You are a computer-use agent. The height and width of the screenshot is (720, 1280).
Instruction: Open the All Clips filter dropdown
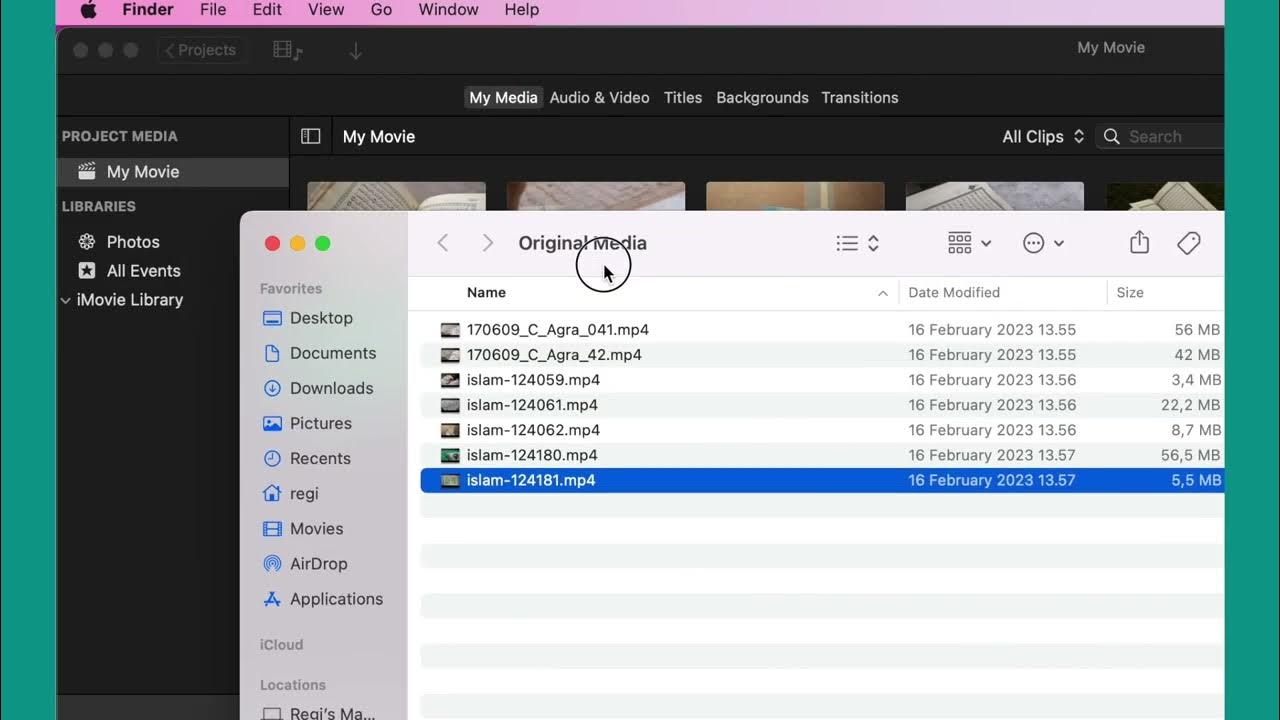(1043, 136)
